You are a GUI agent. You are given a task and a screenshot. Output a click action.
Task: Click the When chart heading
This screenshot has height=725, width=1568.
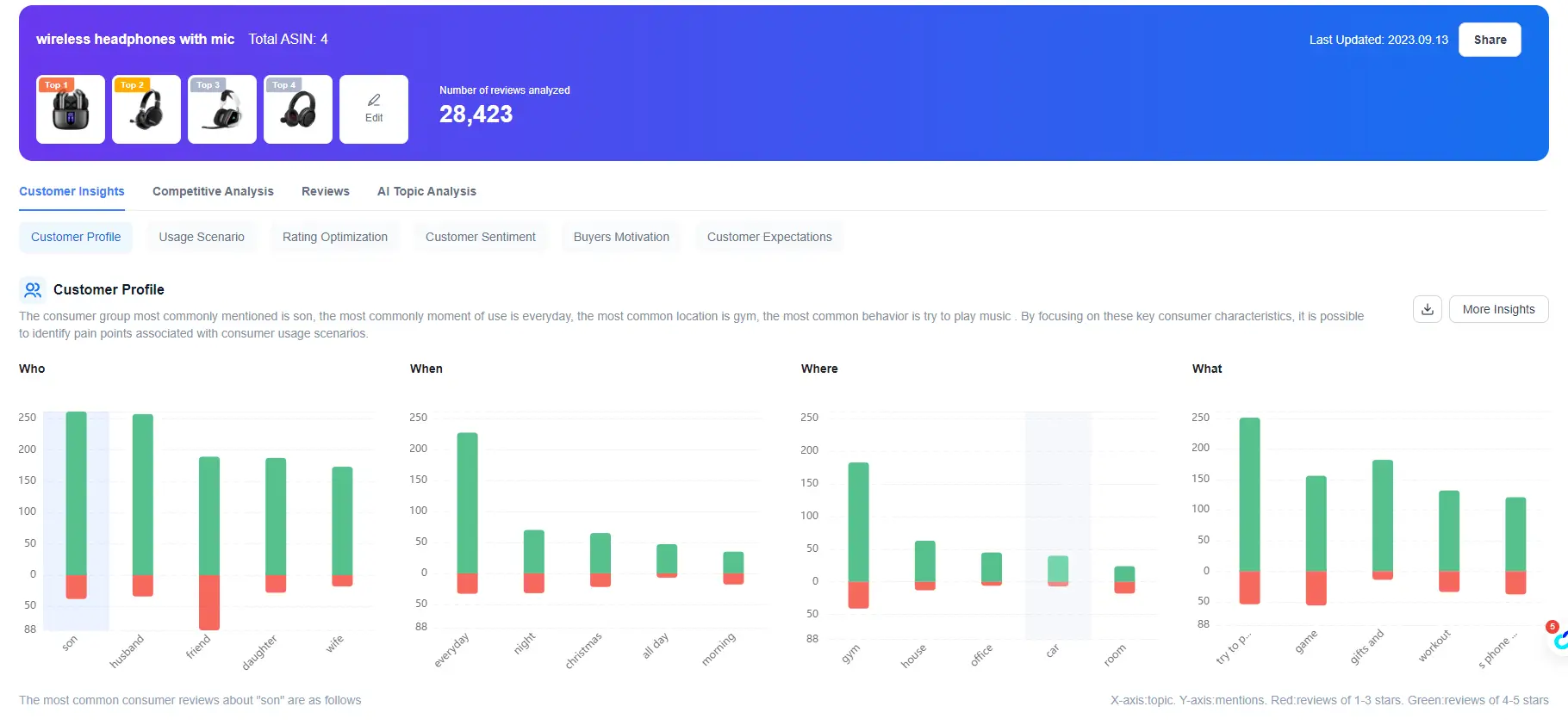[426, 369]
